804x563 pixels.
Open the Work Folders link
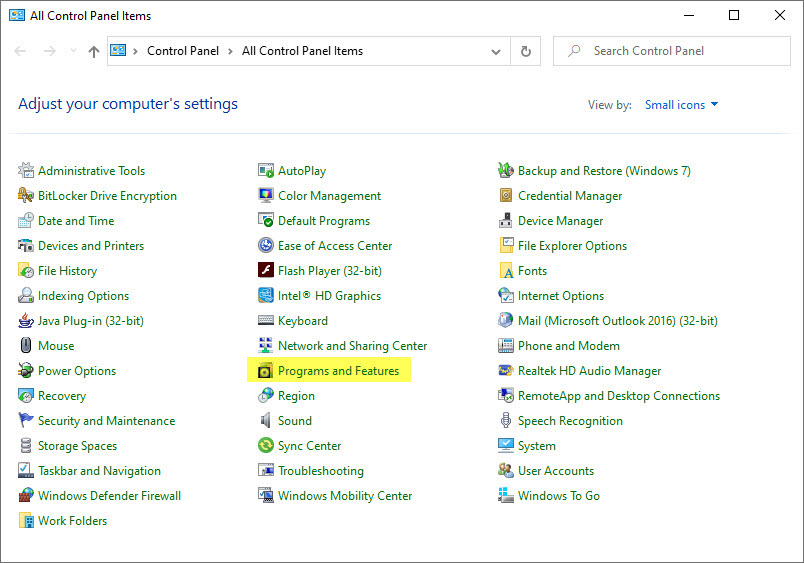click(72, 520)
